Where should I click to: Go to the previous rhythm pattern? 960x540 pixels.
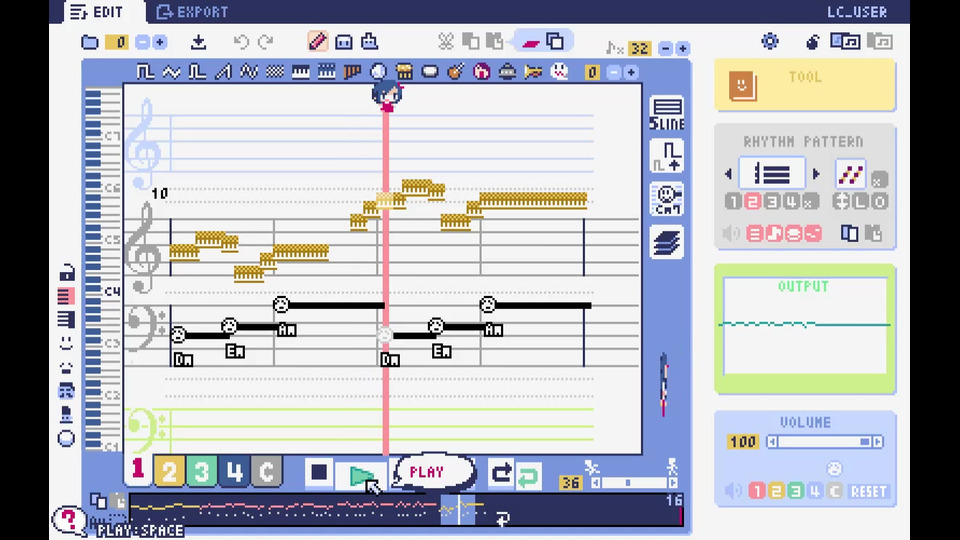point(728,174)
